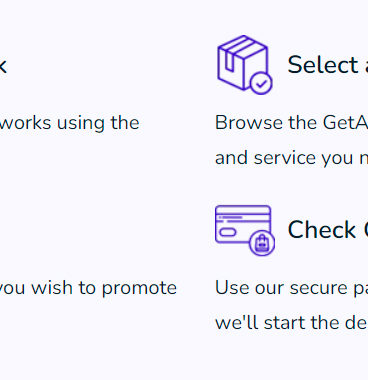Click the checkmark badge on package icon
This screenshot has height=380, width=368.
[261, 83]
